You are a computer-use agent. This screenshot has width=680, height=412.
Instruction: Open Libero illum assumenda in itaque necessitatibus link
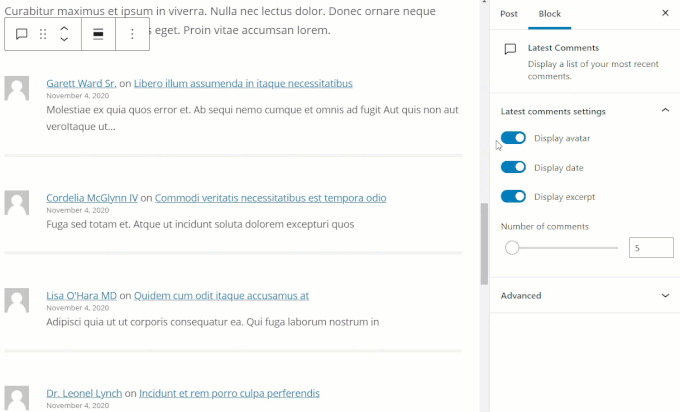point(243,83)
